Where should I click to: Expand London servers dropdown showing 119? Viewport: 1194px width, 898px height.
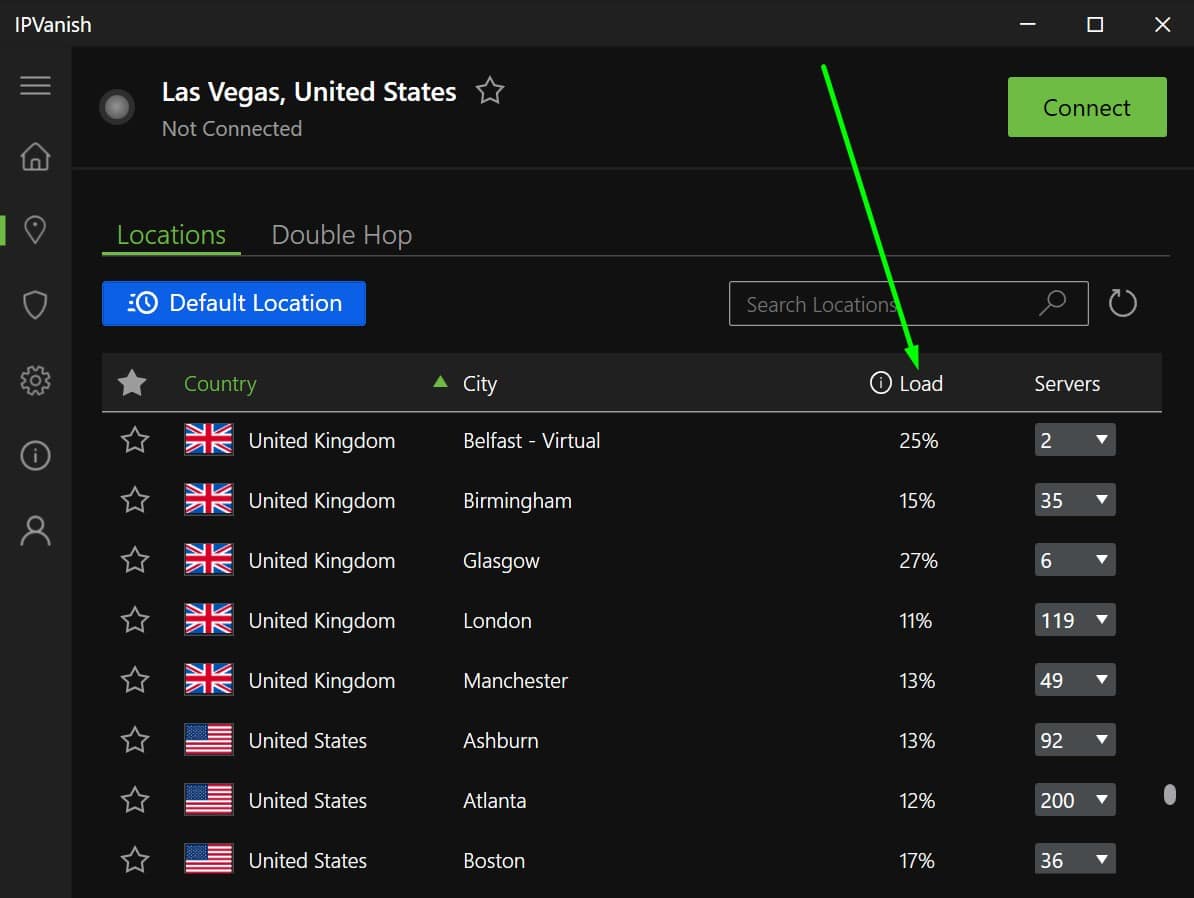point(1074,620)
